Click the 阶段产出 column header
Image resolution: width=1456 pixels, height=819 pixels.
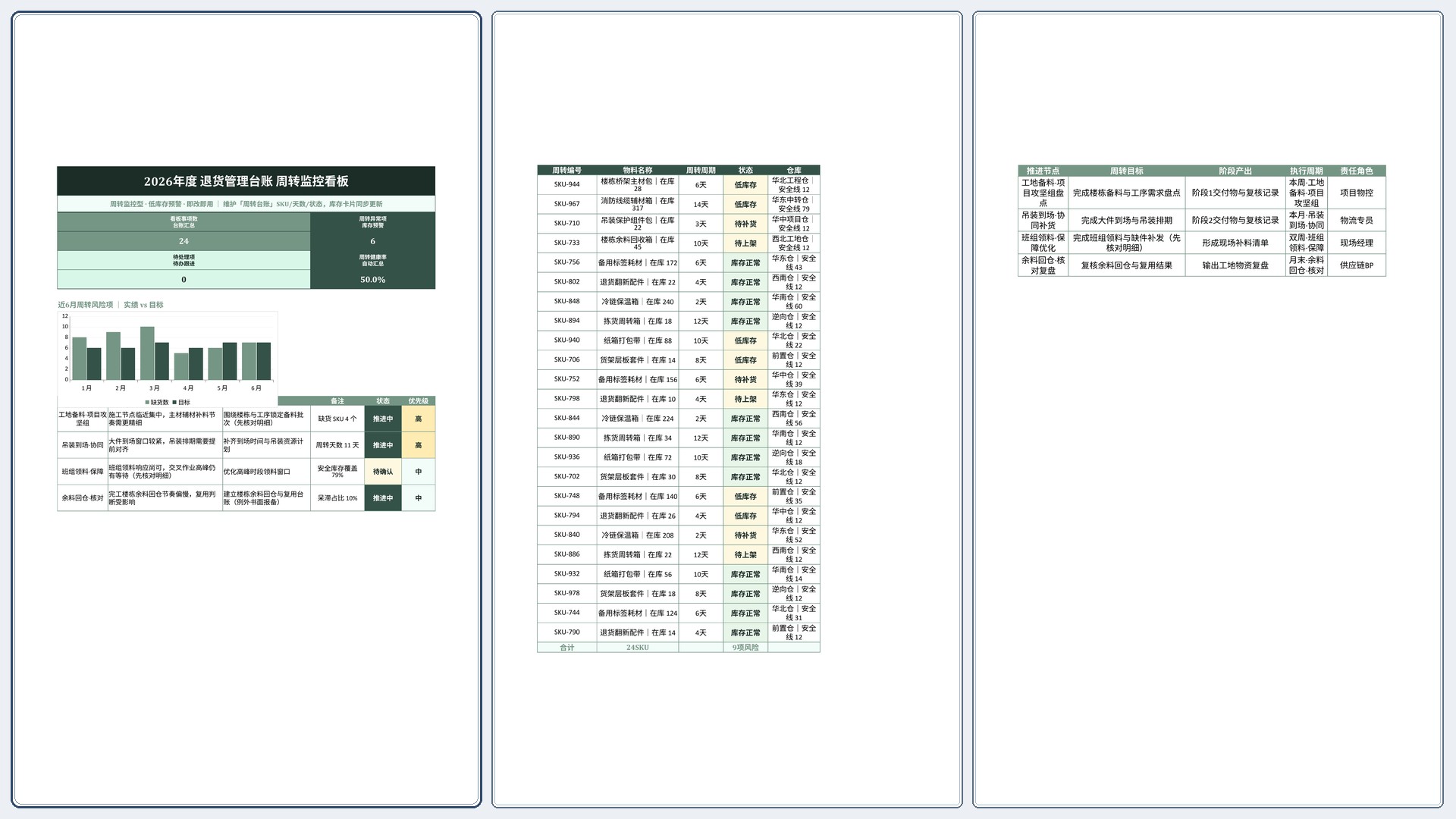click(x=1235, y=171)
